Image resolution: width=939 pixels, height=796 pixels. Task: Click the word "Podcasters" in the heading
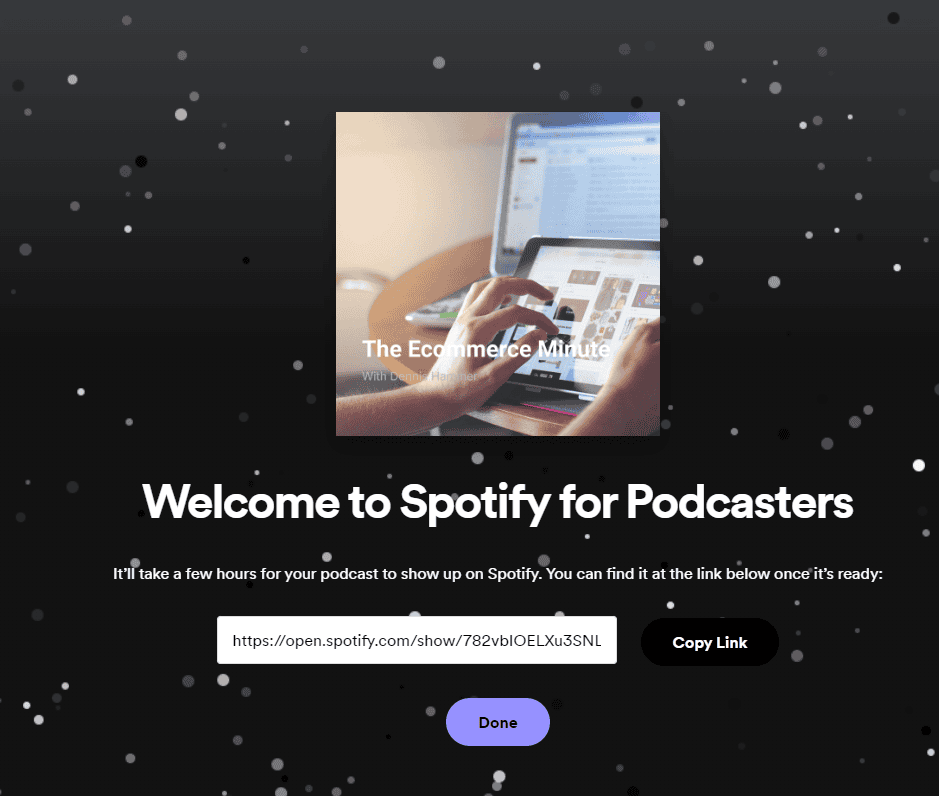coord(740,501)
